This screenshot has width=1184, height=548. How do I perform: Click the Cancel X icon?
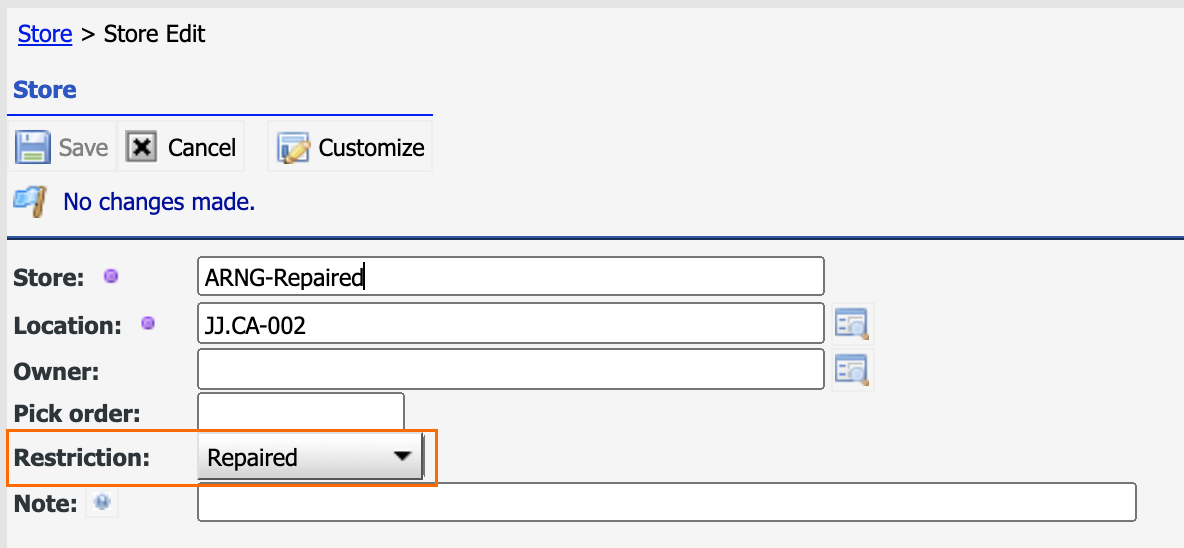coord(141,147)
